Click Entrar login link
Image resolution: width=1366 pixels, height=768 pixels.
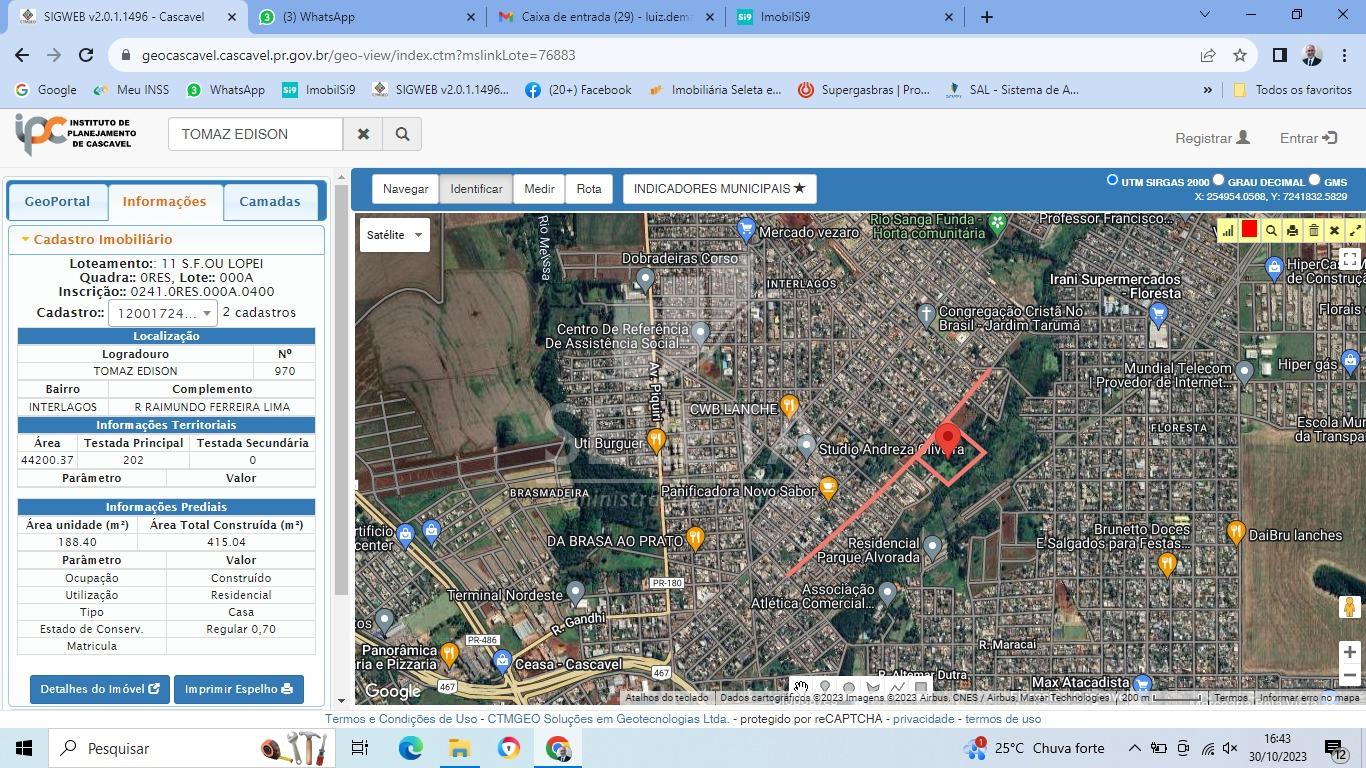1308,138
